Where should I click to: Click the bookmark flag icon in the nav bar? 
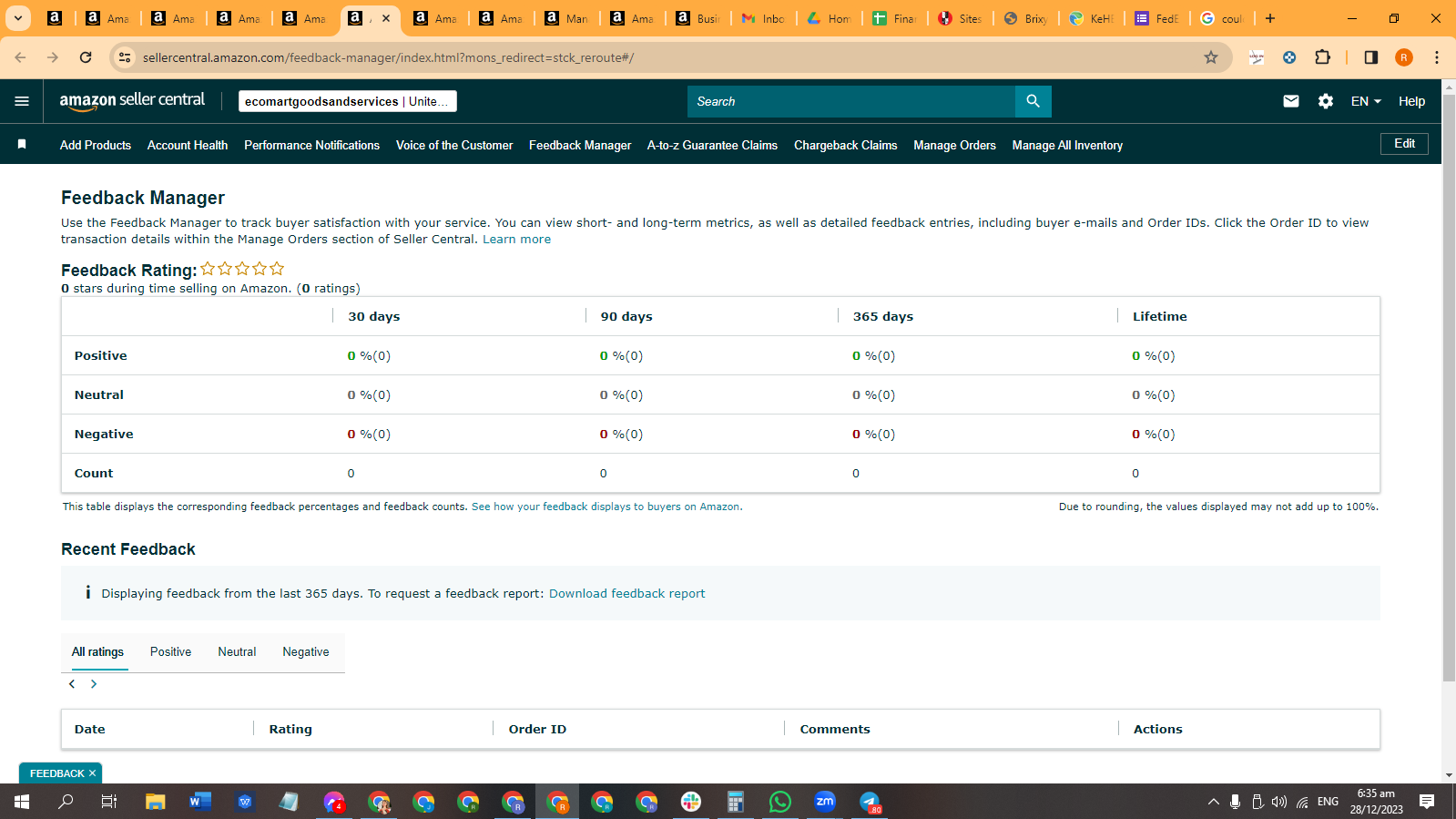coord(22,145)
